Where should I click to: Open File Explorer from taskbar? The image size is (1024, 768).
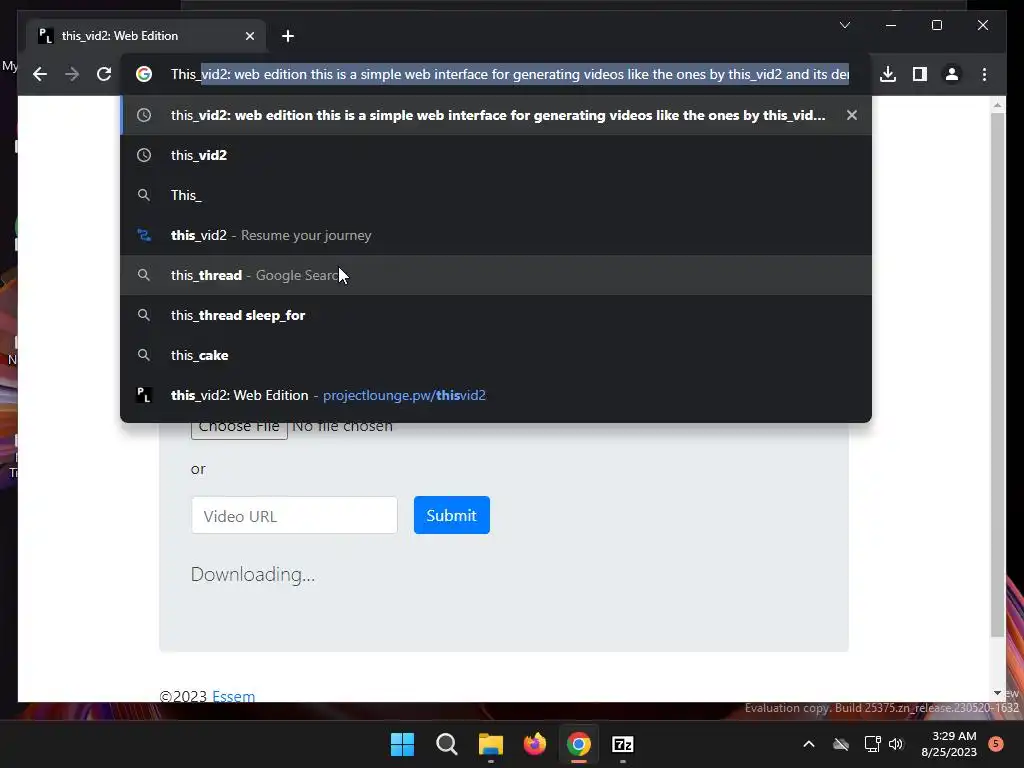click(x=490, y=744)
